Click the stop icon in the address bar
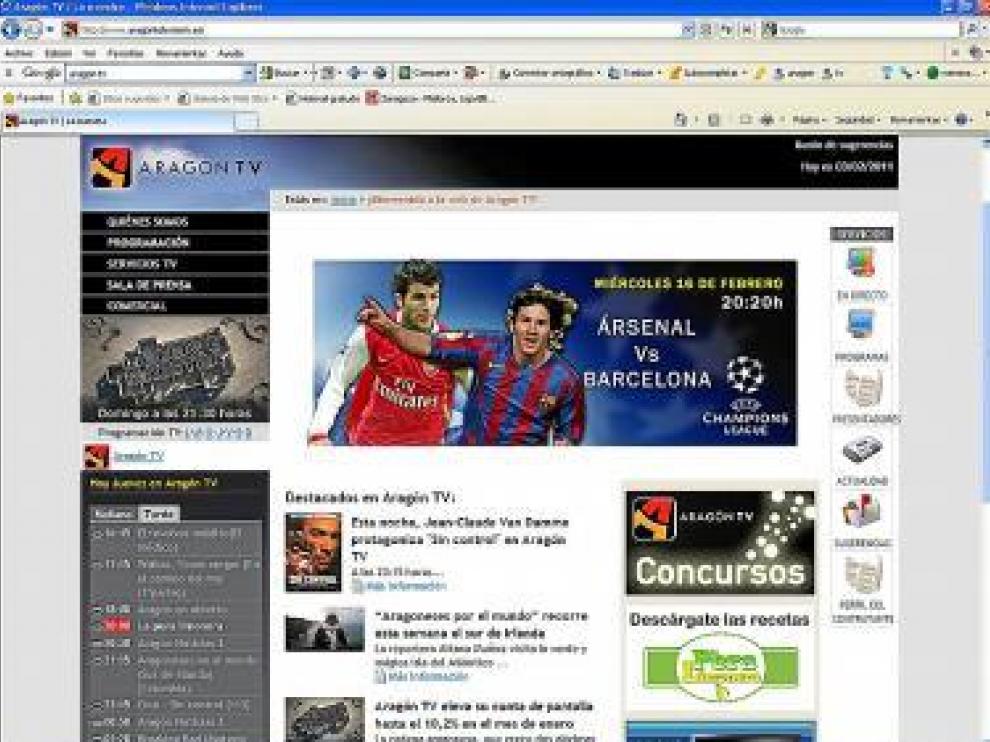 pos(747,30)
